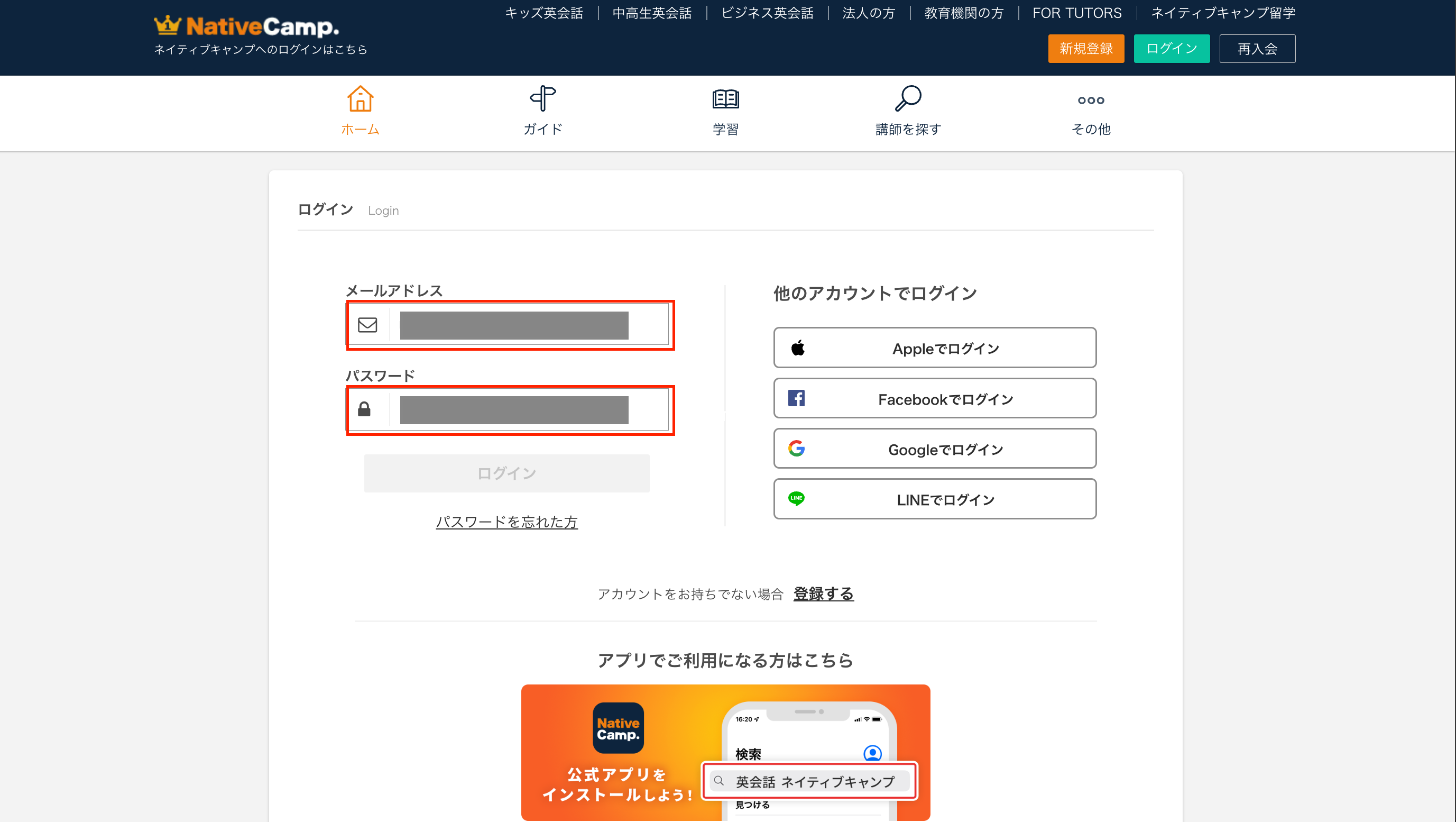1456x822 pixels.
Task: Select LINEでログイン button
Action: 934,499
